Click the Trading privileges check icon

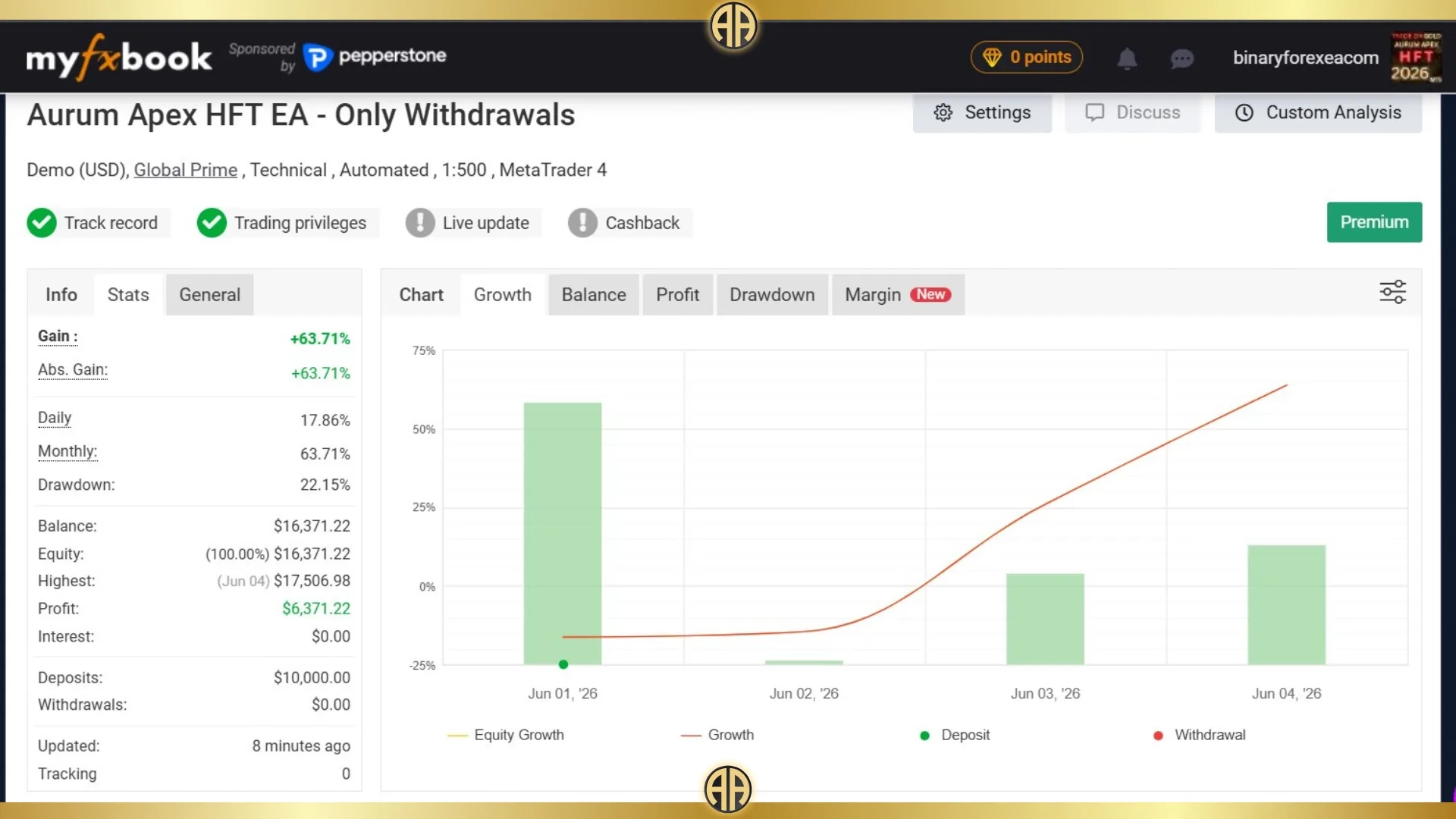212,223
